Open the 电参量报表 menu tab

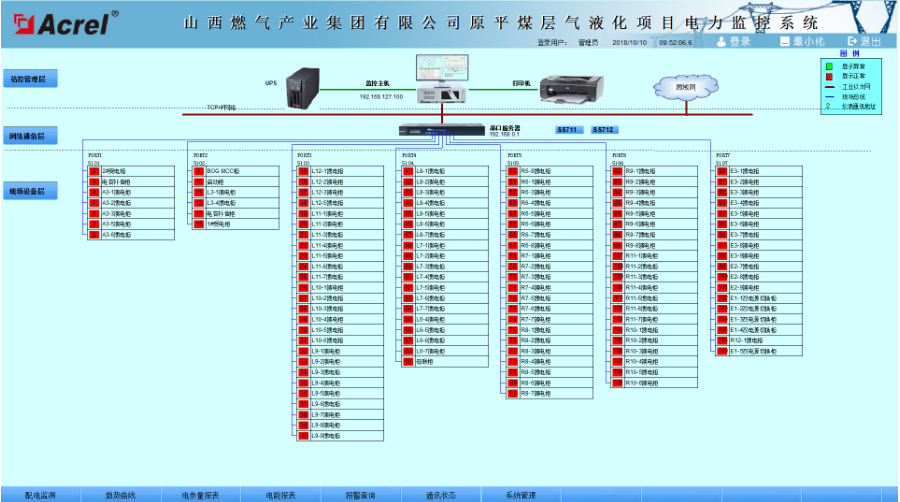pyautogui.click(x=200, y=495)
